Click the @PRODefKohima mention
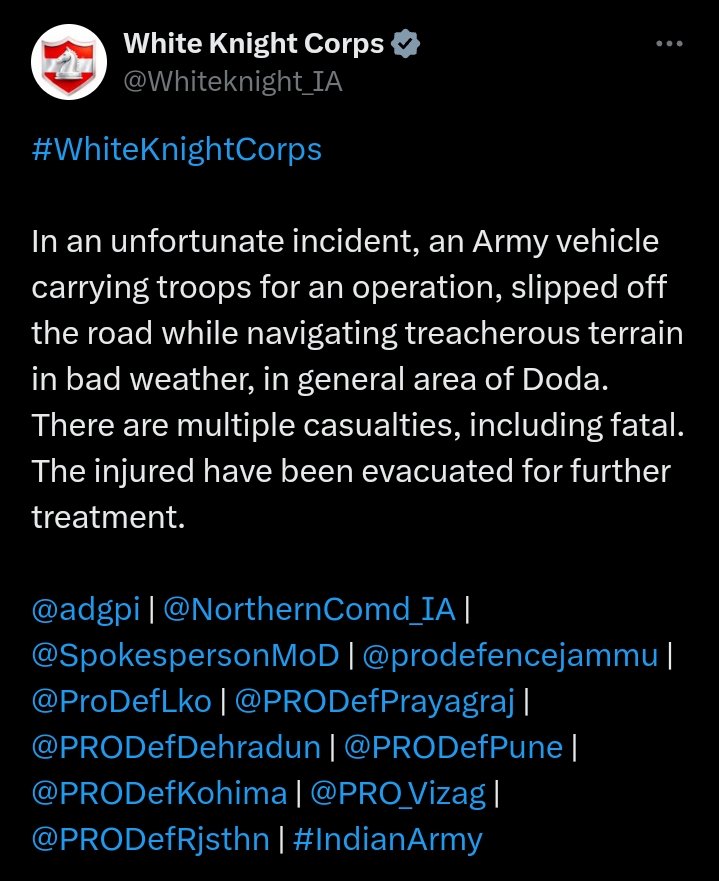The image size is (719, 881). (159, 793)
